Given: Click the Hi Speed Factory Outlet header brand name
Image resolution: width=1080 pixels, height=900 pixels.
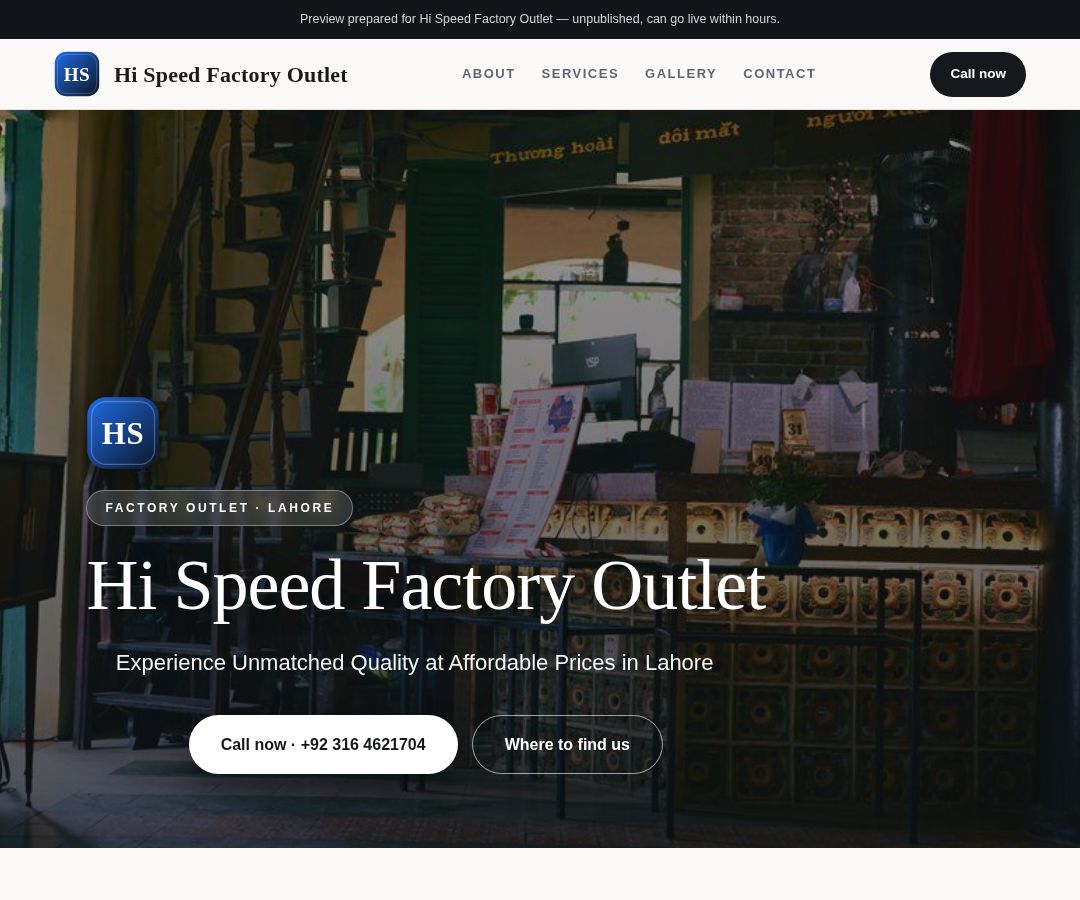Looking at the screenshot, I should (x=231, y=74).
